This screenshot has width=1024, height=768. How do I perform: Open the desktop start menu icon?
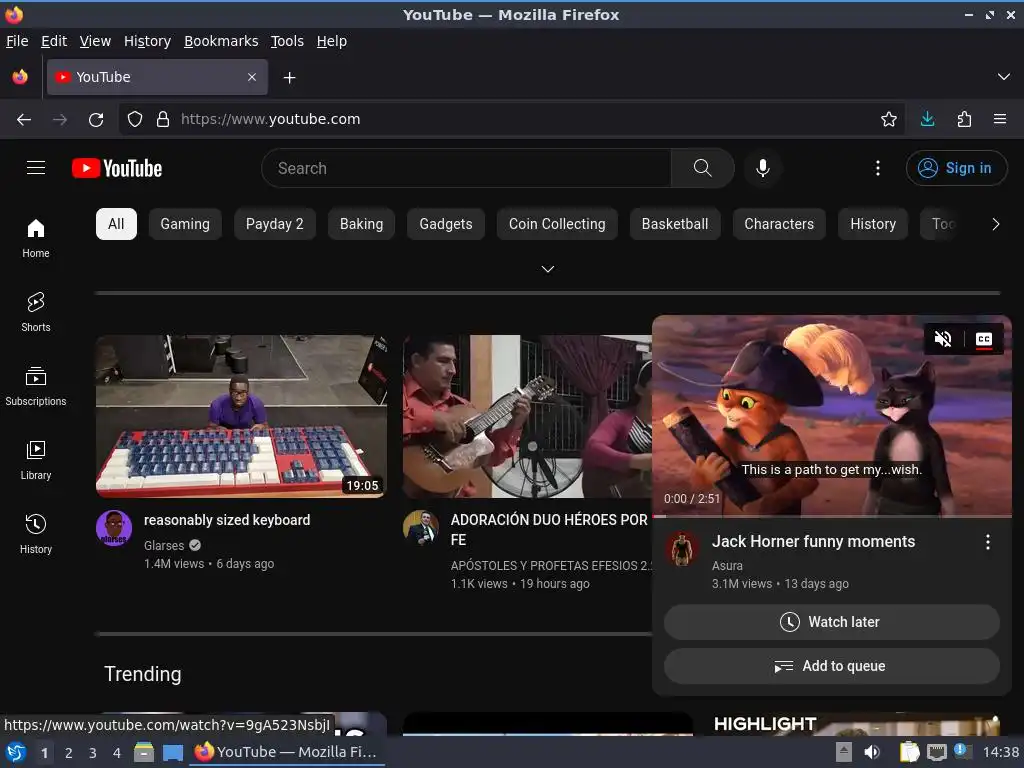click(x=16, y=752)
